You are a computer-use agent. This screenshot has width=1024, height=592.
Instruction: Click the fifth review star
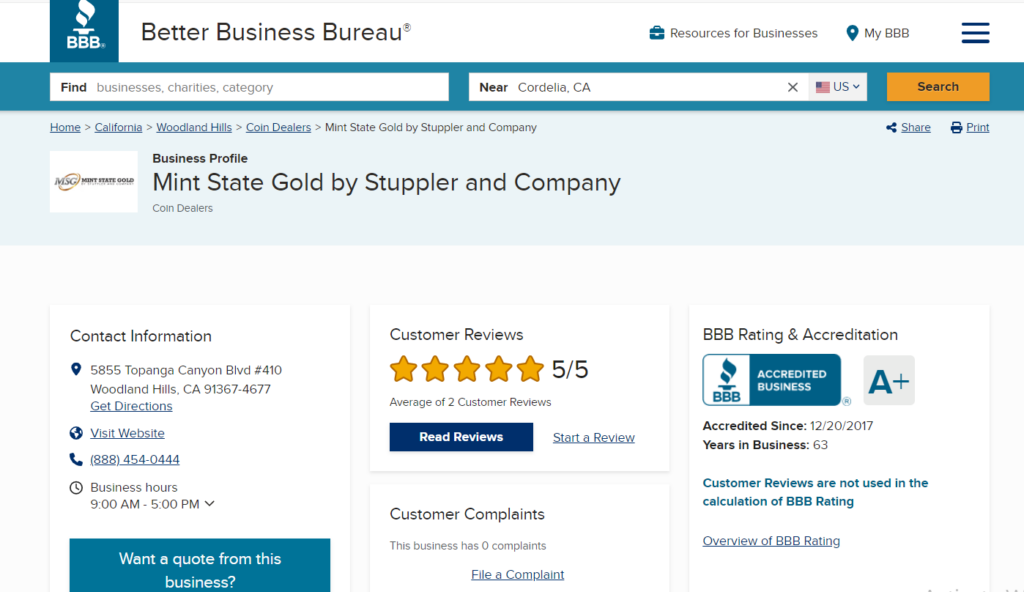pyautogui.click(x=530, y=369)
